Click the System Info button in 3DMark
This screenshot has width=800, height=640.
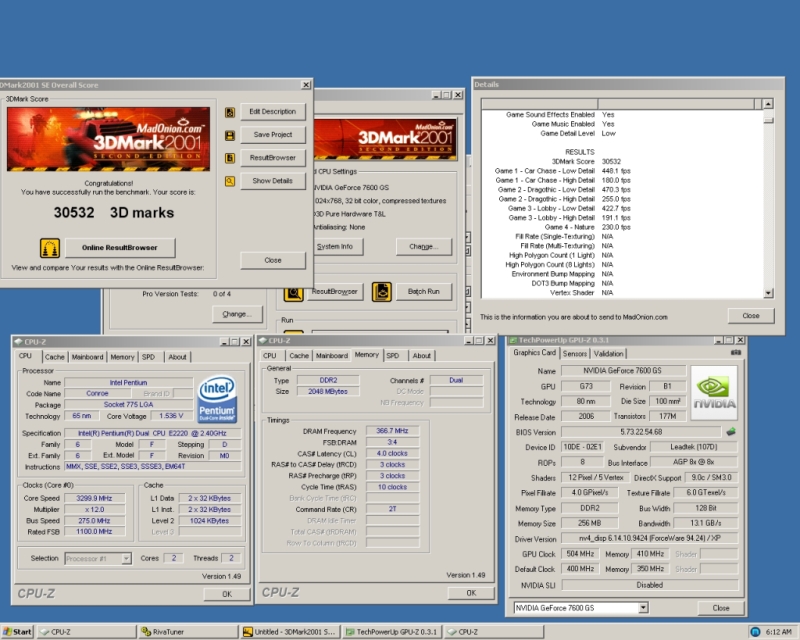pyautogui.click(x=335, y=247)
